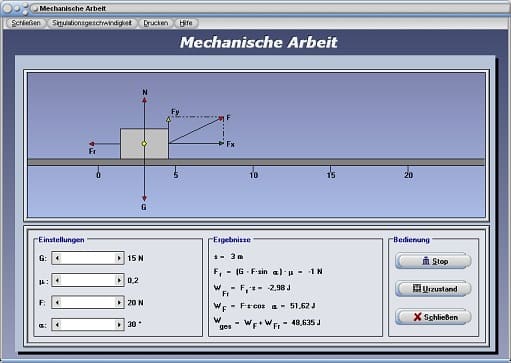Decrease μ with the left scrollbar arrow

[57, 280]
